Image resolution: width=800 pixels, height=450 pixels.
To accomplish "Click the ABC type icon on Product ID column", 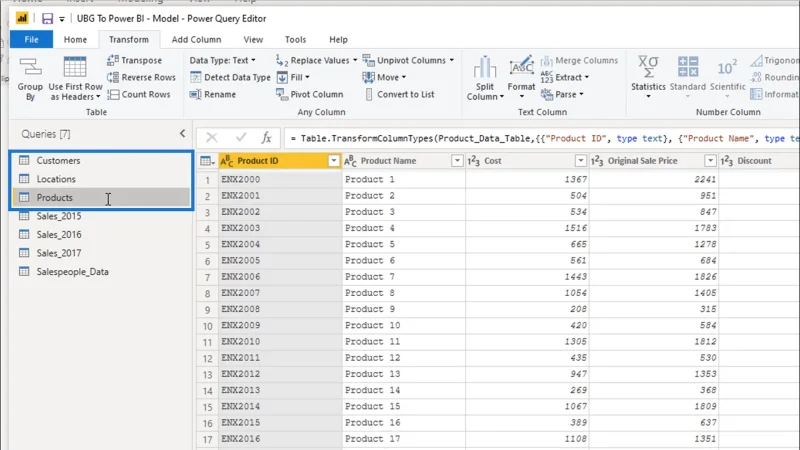I will tap(227, 161).
